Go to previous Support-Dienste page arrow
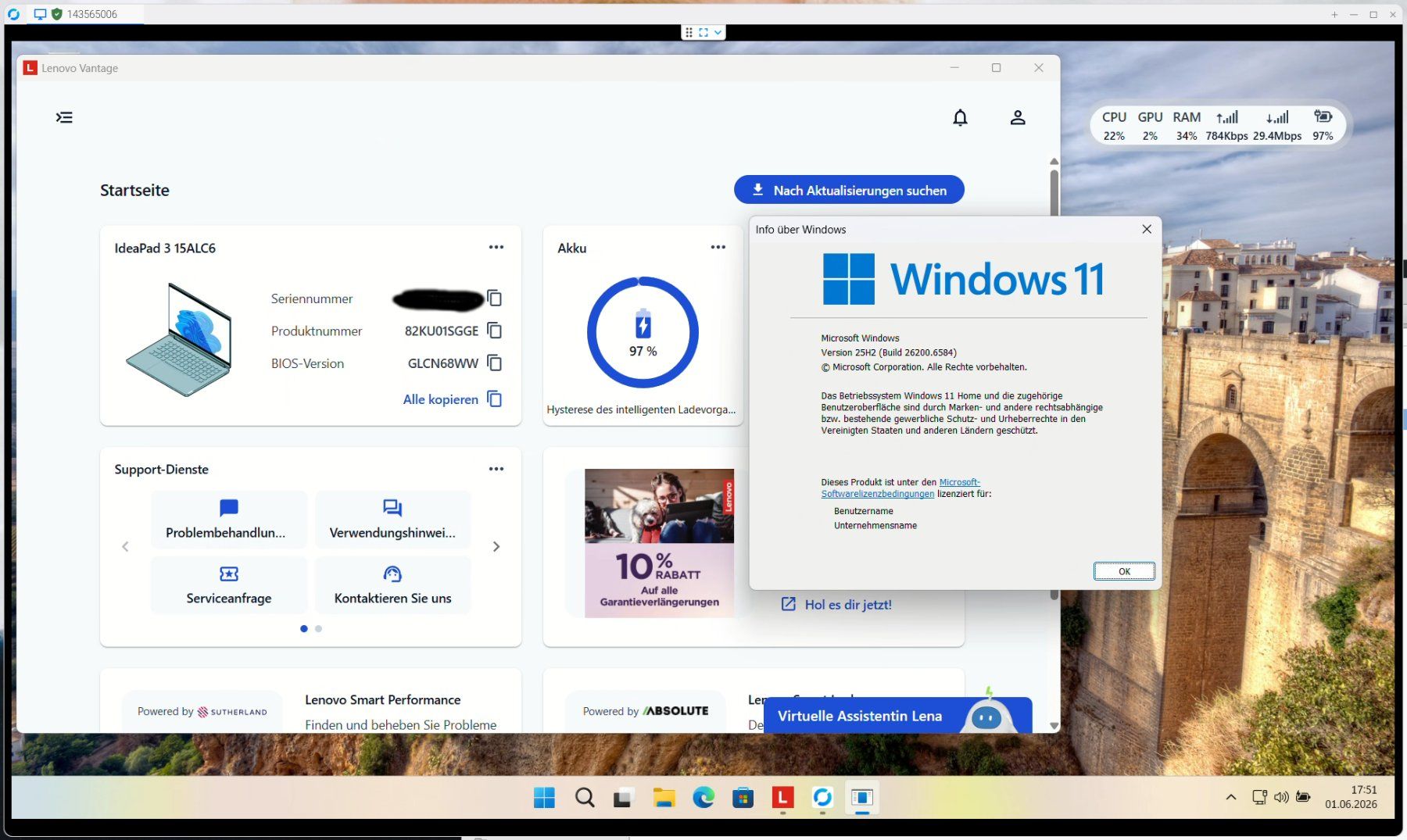 pyautogui.click(x=125, y=546)
